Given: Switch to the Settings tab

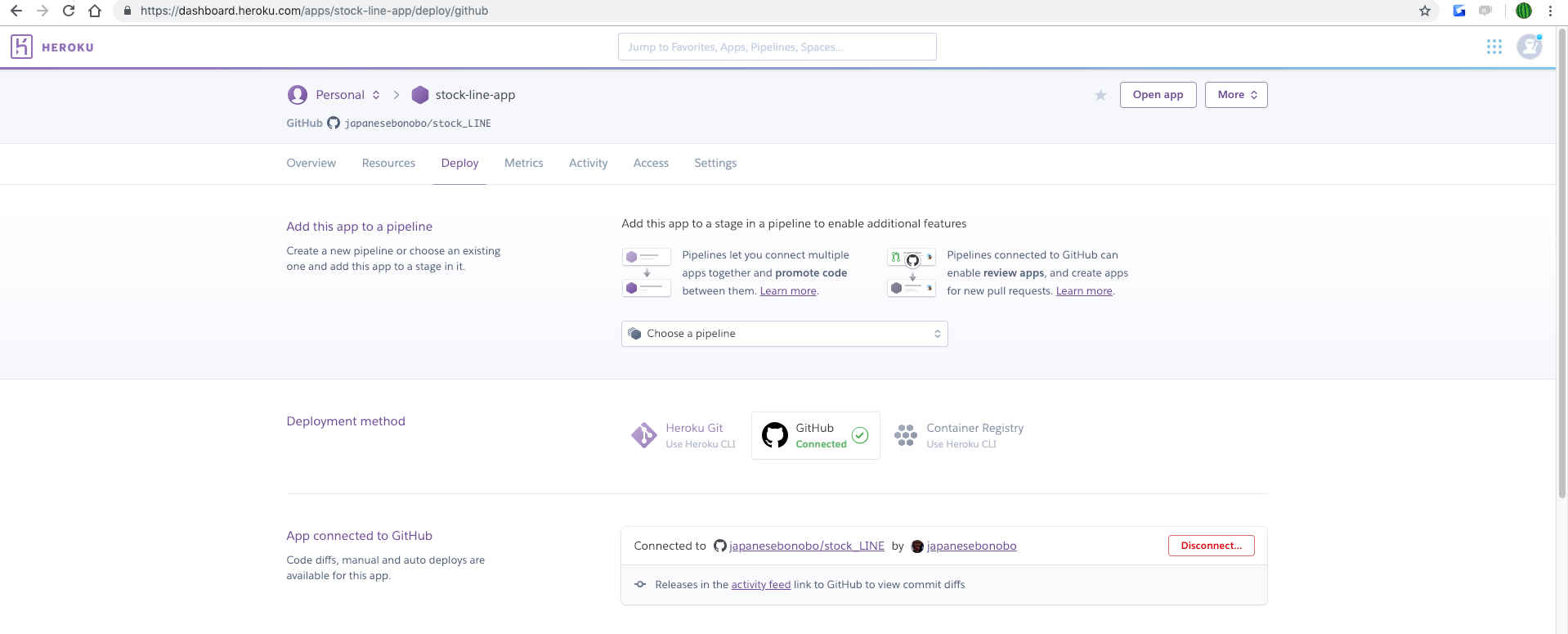Looking at the screenshot, I should (715, 163).
